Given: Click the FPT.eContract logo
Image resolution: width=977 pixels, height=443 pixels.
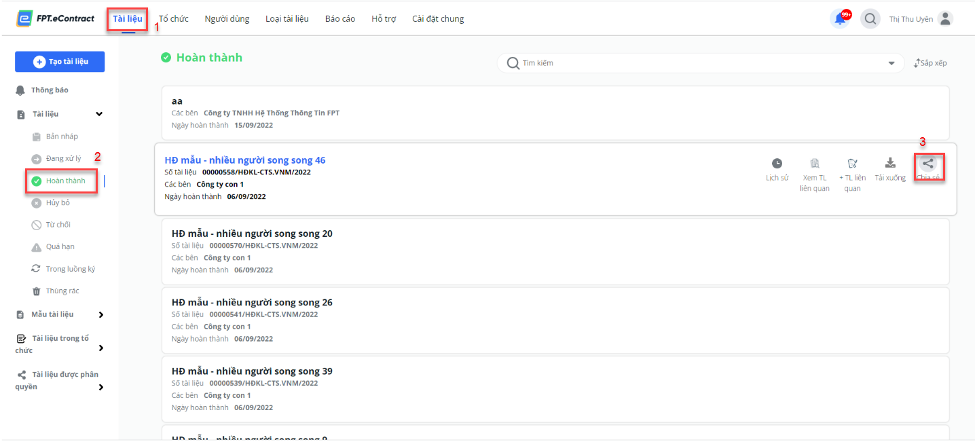Looking at the screenshot, I should [x=55, y=19].
